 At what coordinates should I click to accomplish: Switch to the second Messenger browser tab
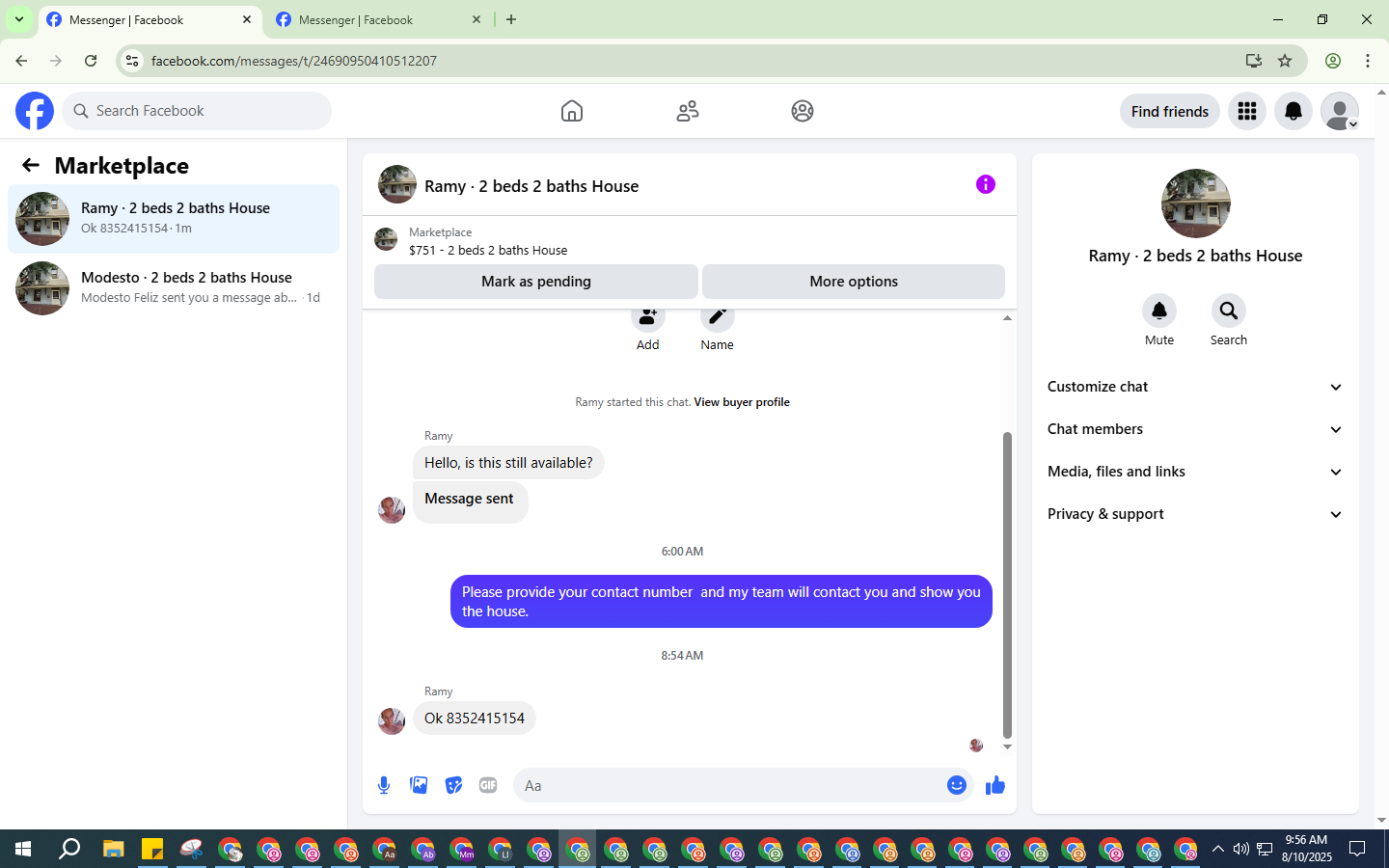(376, 20)
